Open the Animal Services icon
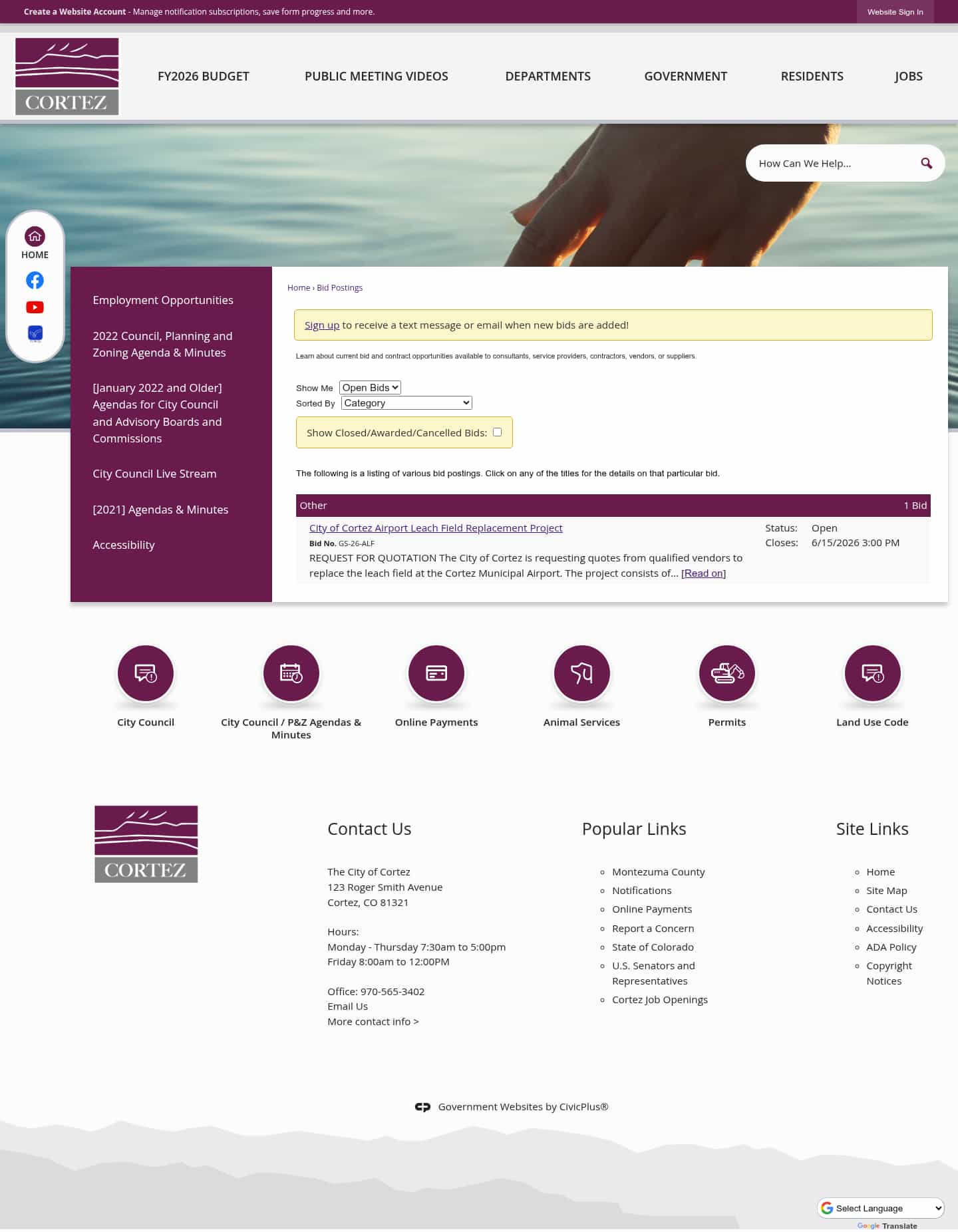 [581, 673]
